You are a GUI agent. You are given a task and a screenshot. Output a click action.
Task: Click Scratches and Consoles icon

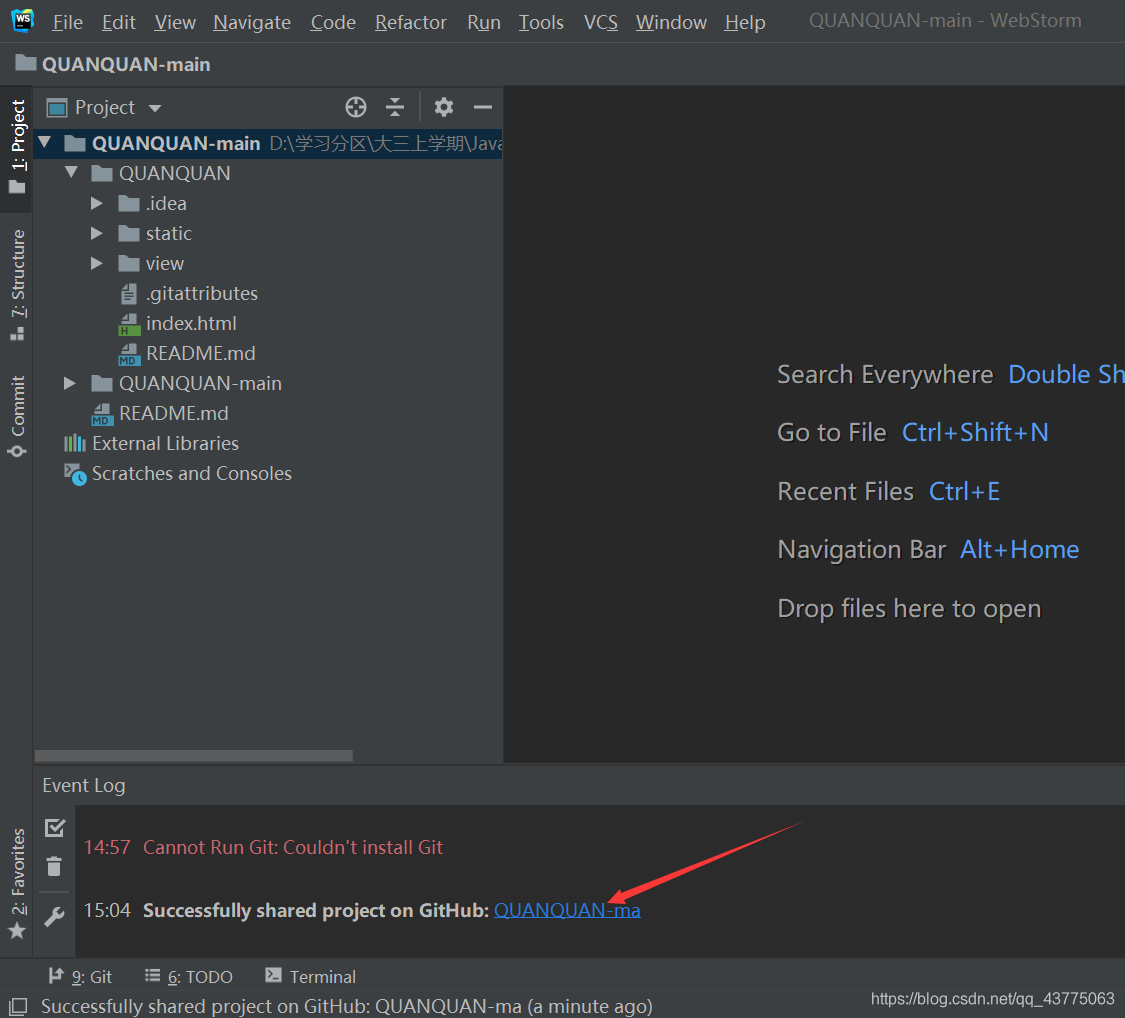(75, 473)
